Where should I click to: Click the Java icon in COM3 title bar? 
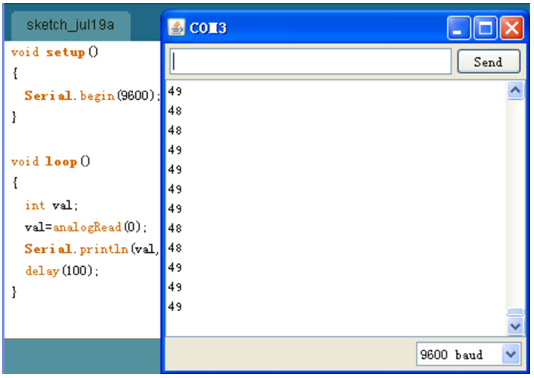[176, 28]
